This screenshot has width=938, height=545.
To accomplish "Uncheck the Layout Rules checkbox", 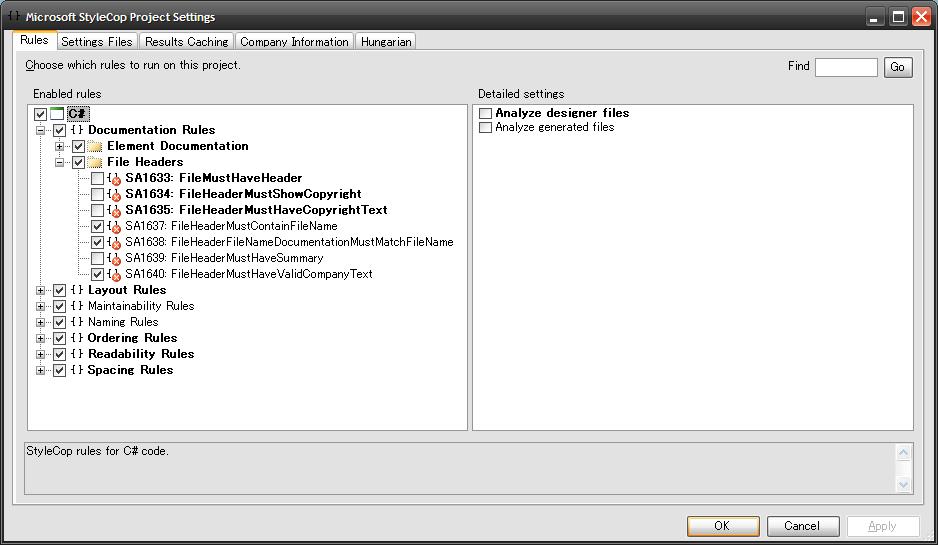I will tap(59, 290).
